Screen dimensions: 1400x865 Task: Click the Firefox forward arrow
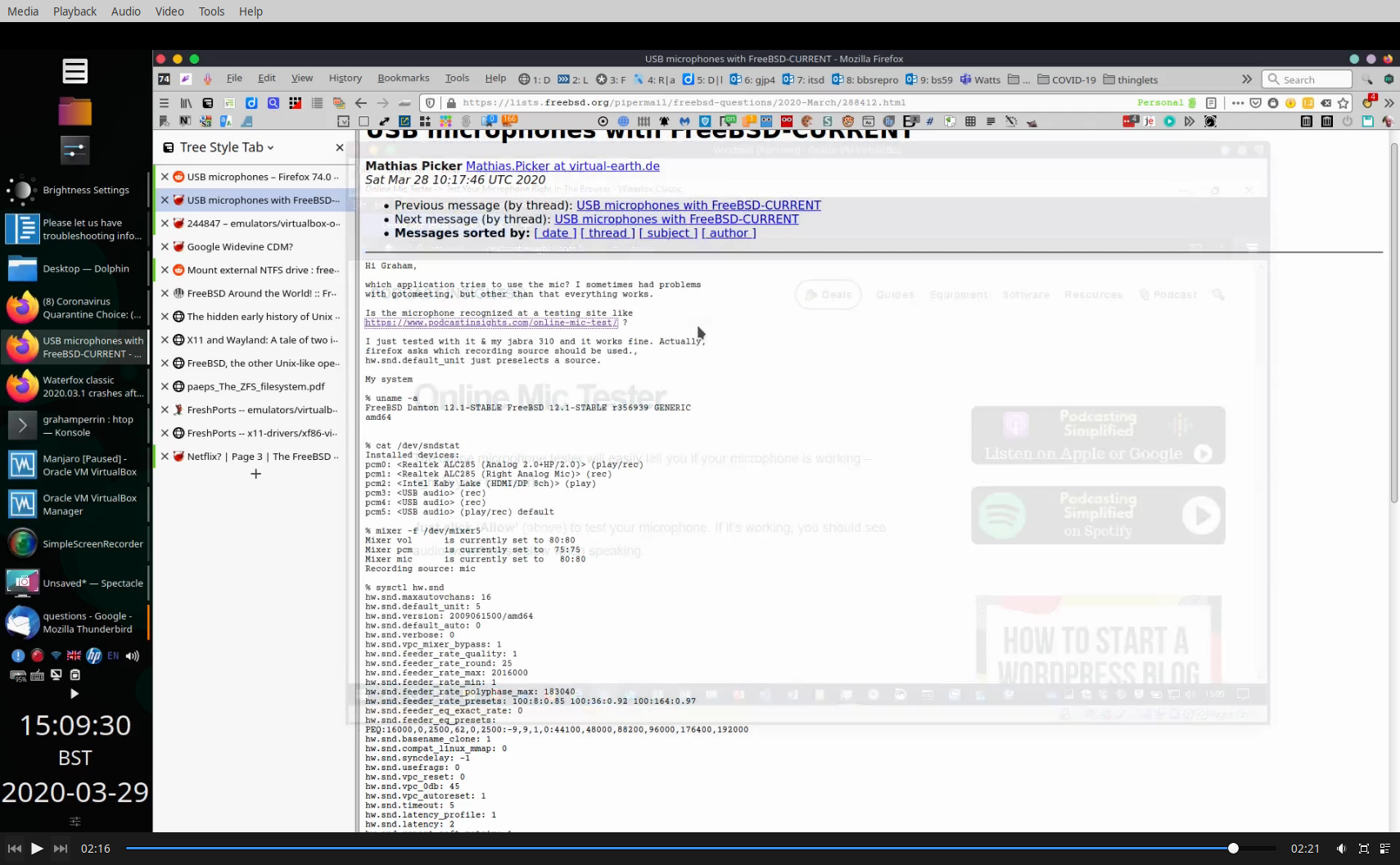tap(382, 103)
